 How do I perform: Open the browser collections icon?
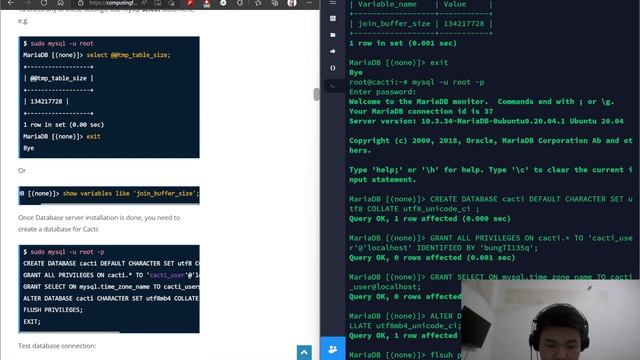click(x=275, y=3)
